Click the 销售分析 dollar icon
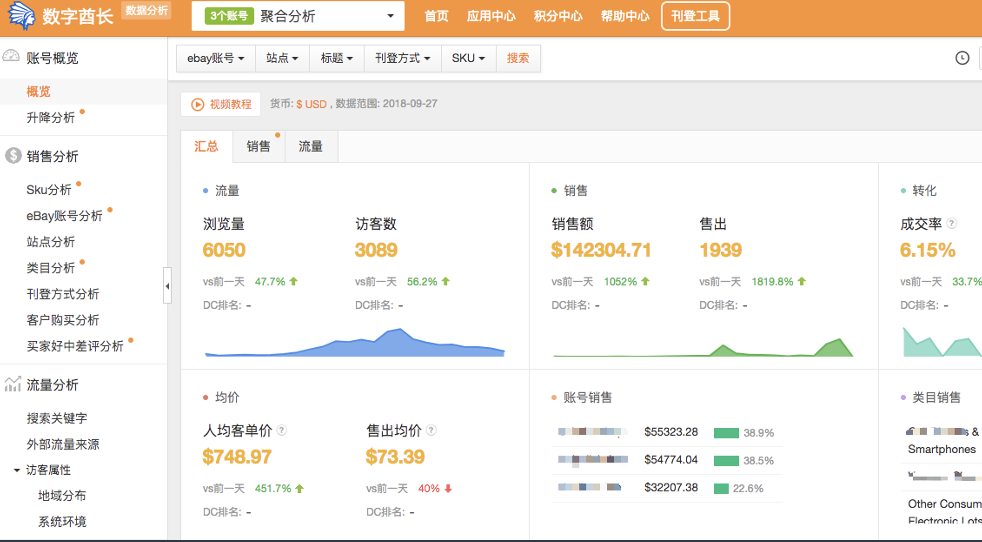The height and width of the screenshot is (542, 982). 13,155
